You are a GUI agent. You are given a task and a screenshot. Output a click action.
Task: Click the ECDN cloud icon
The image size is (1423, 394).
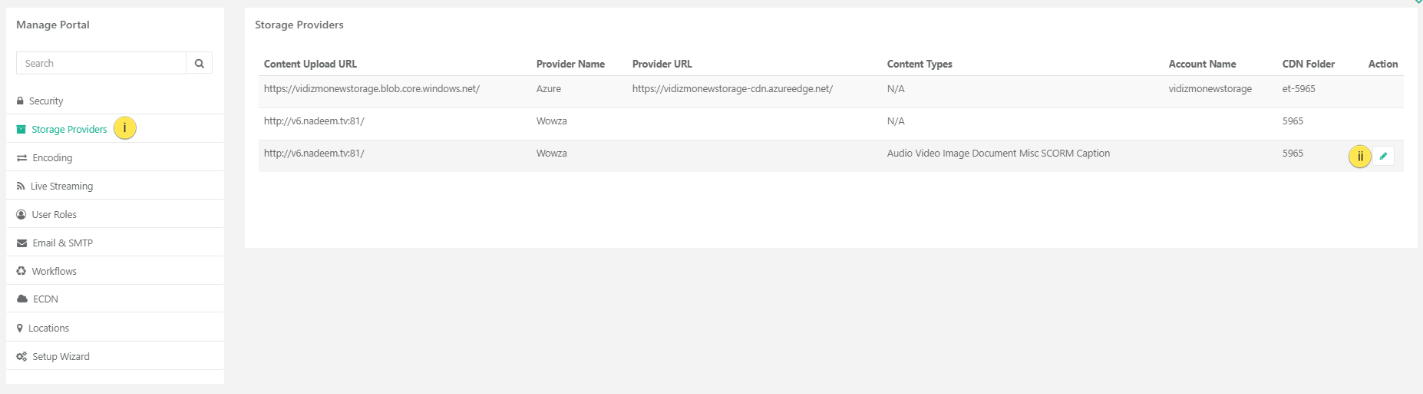pyautogui.click(x=21, y=299)
